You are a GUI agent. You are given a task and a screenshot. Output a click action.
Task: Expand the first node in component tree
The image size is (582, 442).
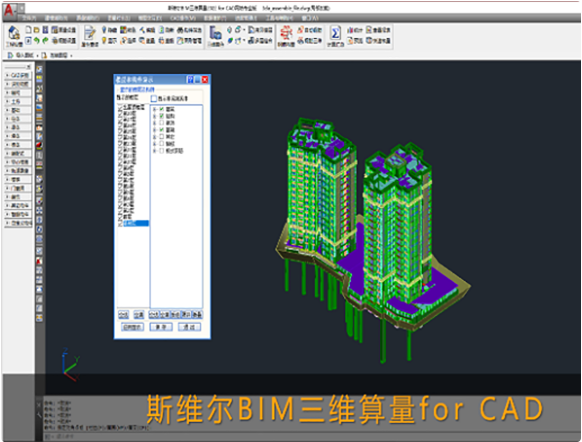click(155, 109)
